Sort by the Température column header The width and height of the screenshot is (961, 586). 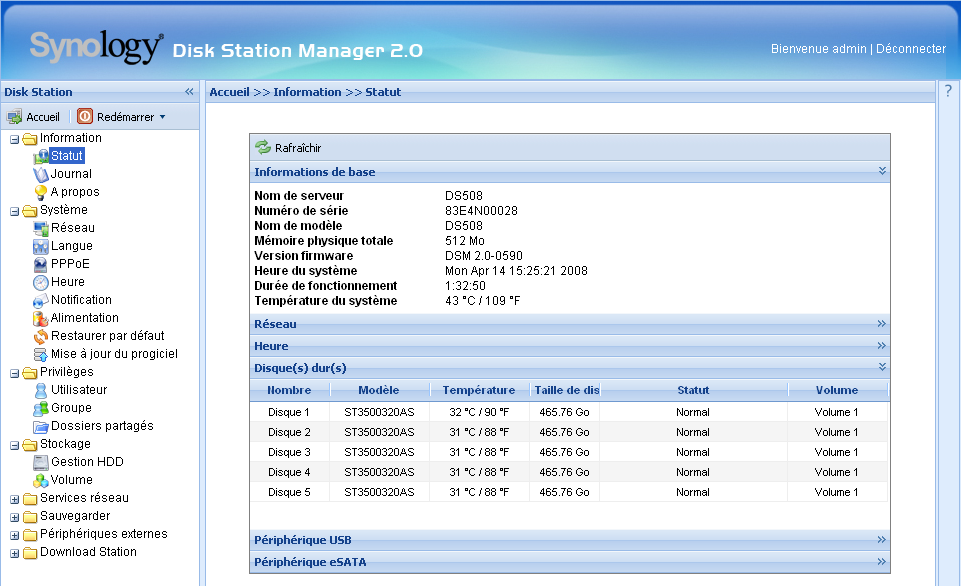479,390
